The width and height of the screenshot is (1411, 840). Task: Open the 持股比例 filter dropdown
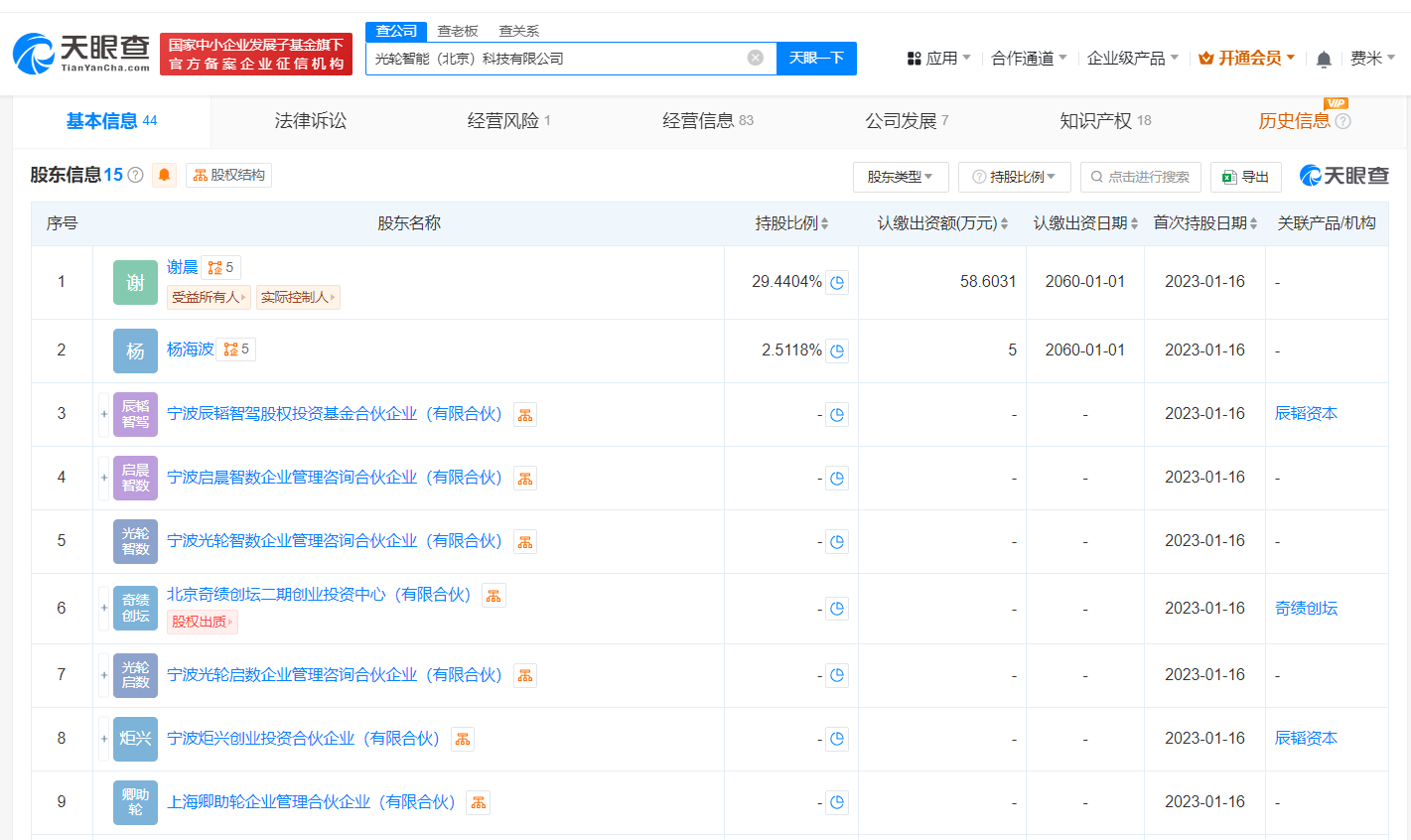1014,176
